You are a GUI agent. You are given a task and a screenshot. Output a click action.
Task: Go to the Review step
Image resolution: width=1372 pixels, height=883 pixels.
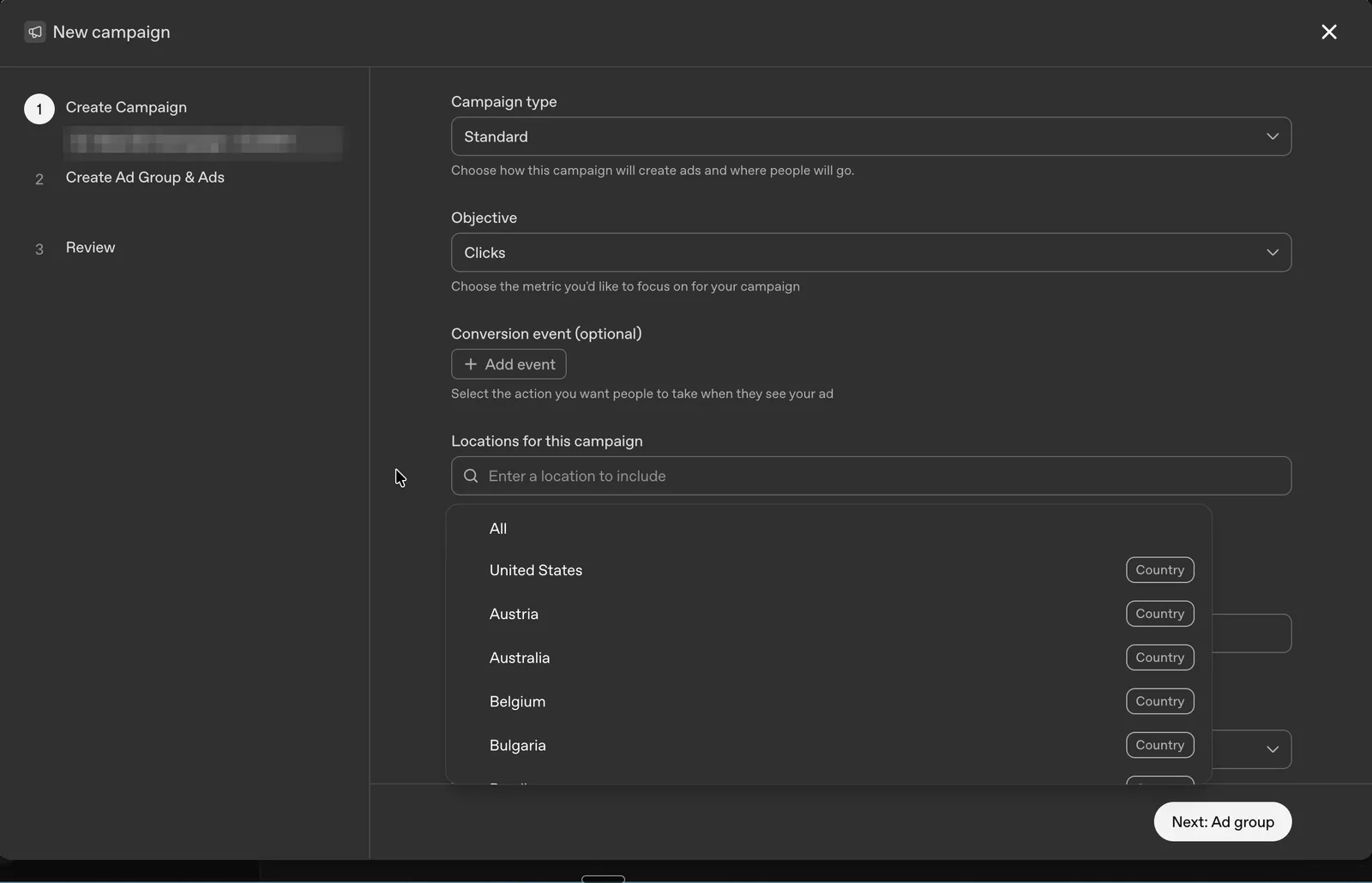coord(90,248)
